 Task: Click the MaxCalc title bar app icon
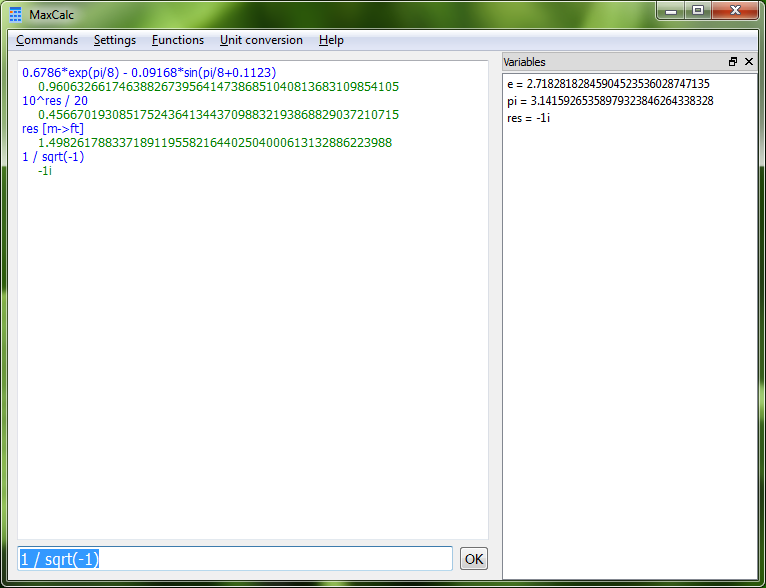[16, 15]
